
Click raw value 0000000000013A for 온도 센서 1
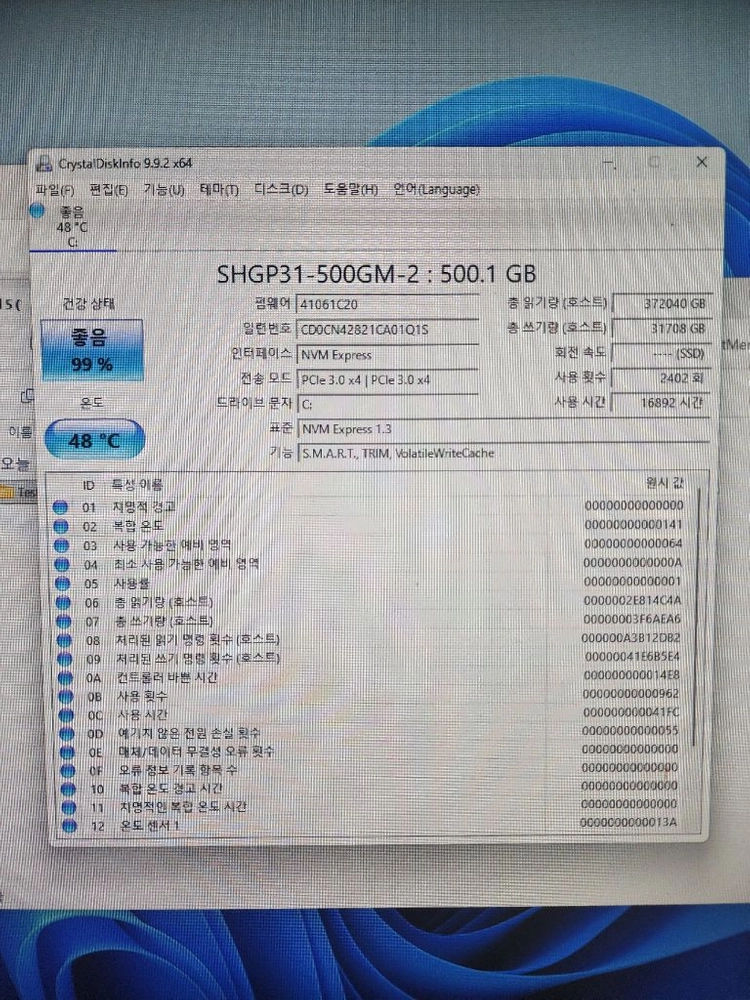629,823
